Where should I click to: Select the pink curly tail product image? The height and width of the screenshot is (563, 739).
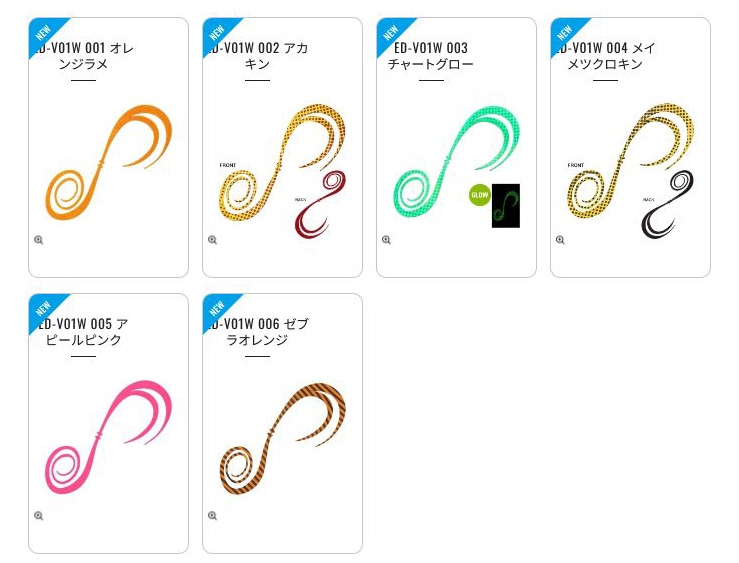pos(108,437)
